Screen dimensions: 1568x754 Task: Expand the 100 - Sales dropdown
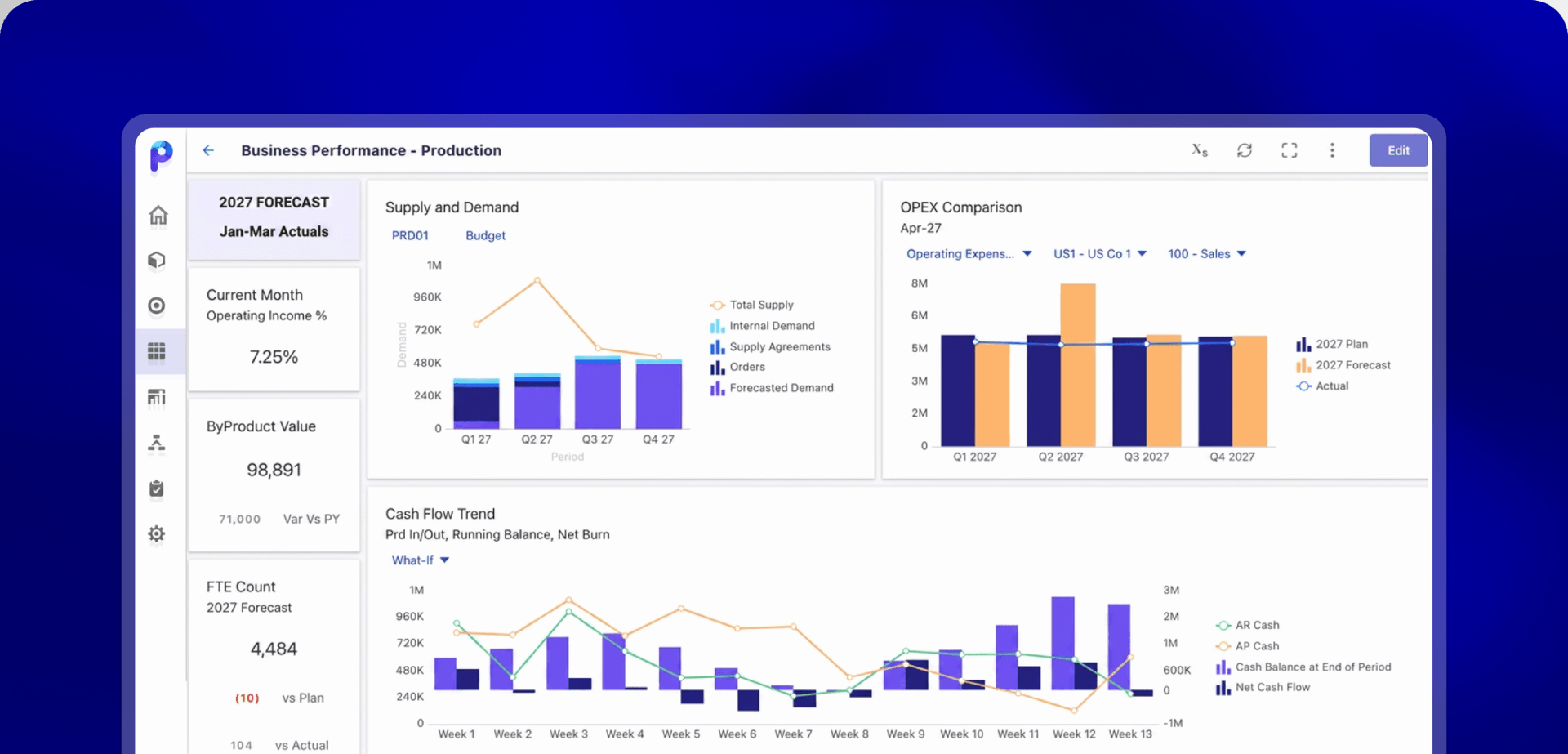click(x=1207, y=254)
